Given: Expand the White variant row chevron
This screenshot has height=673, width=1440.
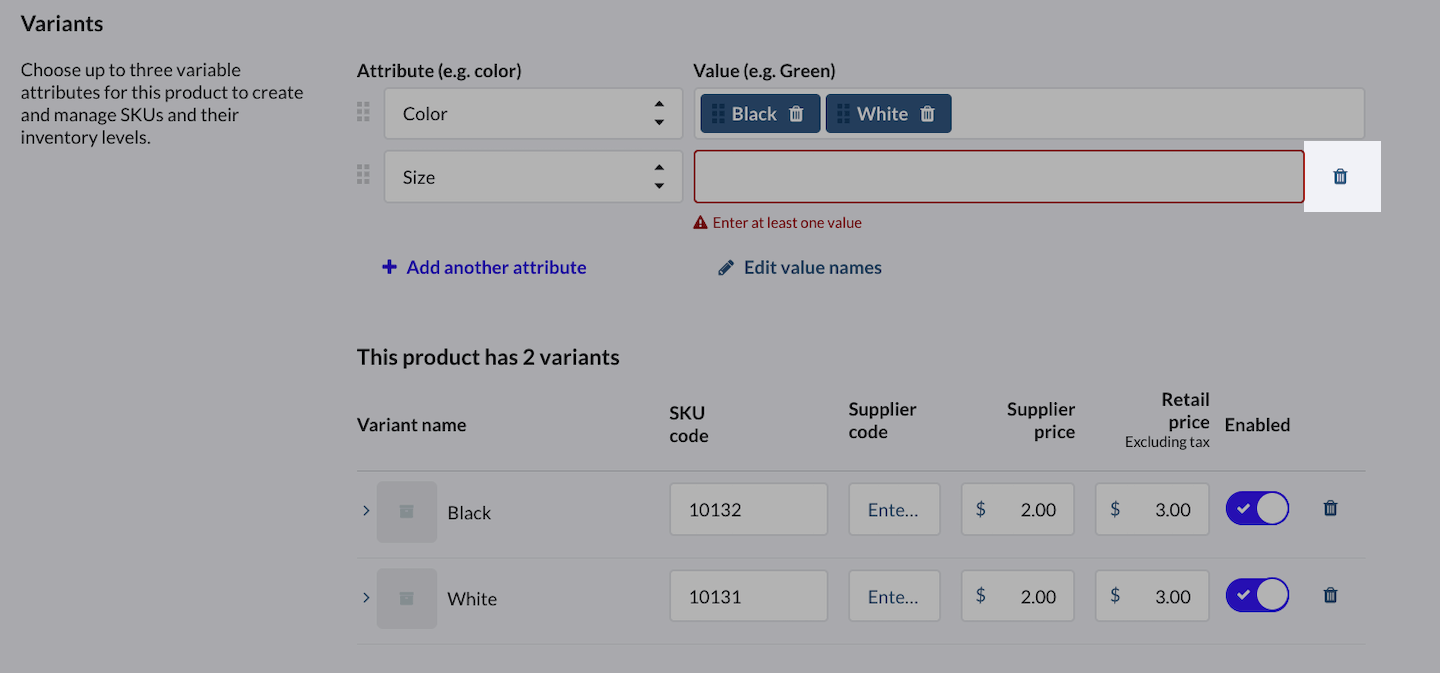Looking at the screenshot, I should tap(366, 597).
